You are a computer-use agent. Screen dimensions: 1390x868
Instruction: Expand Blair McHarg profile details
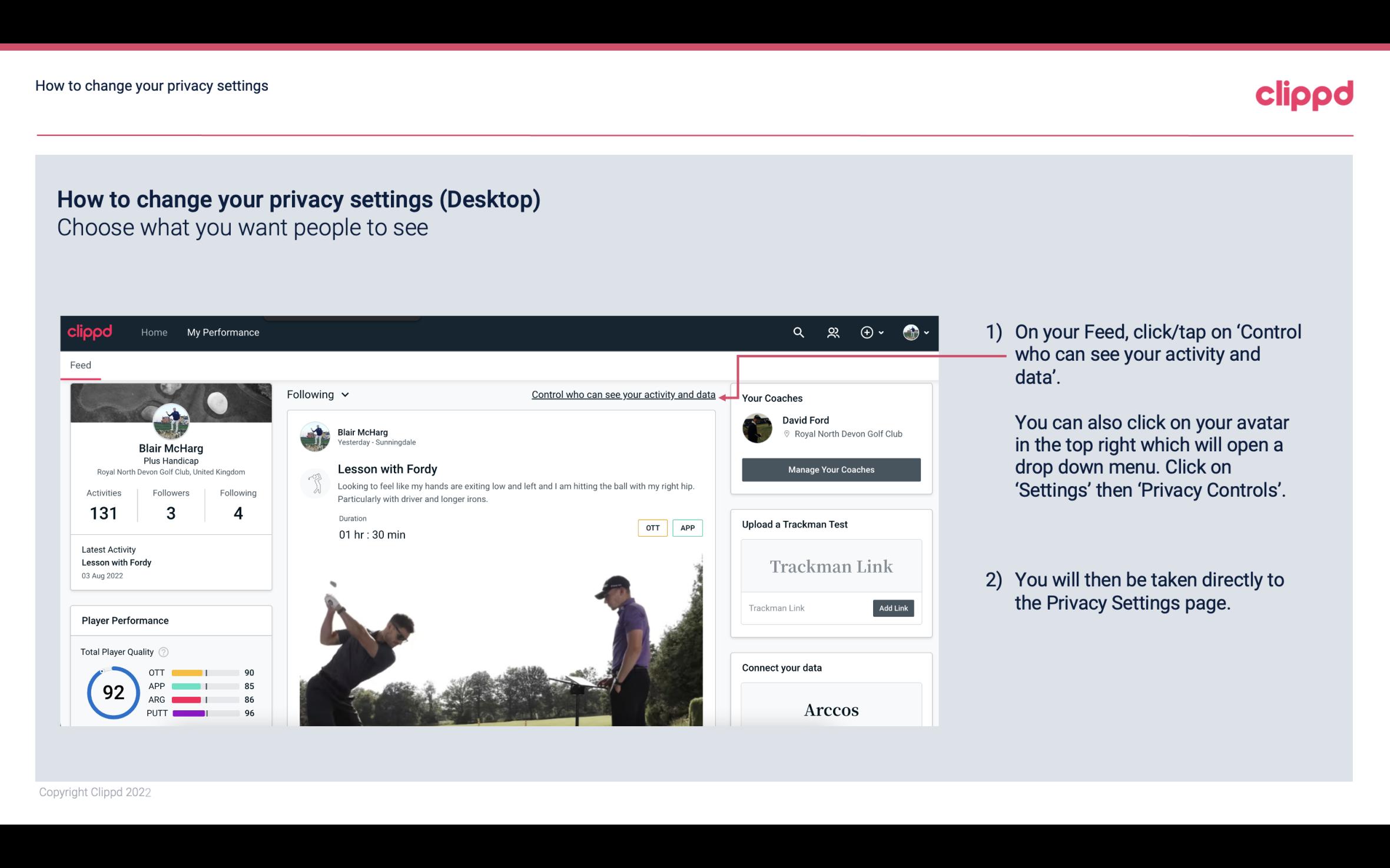tap(170, 447)
